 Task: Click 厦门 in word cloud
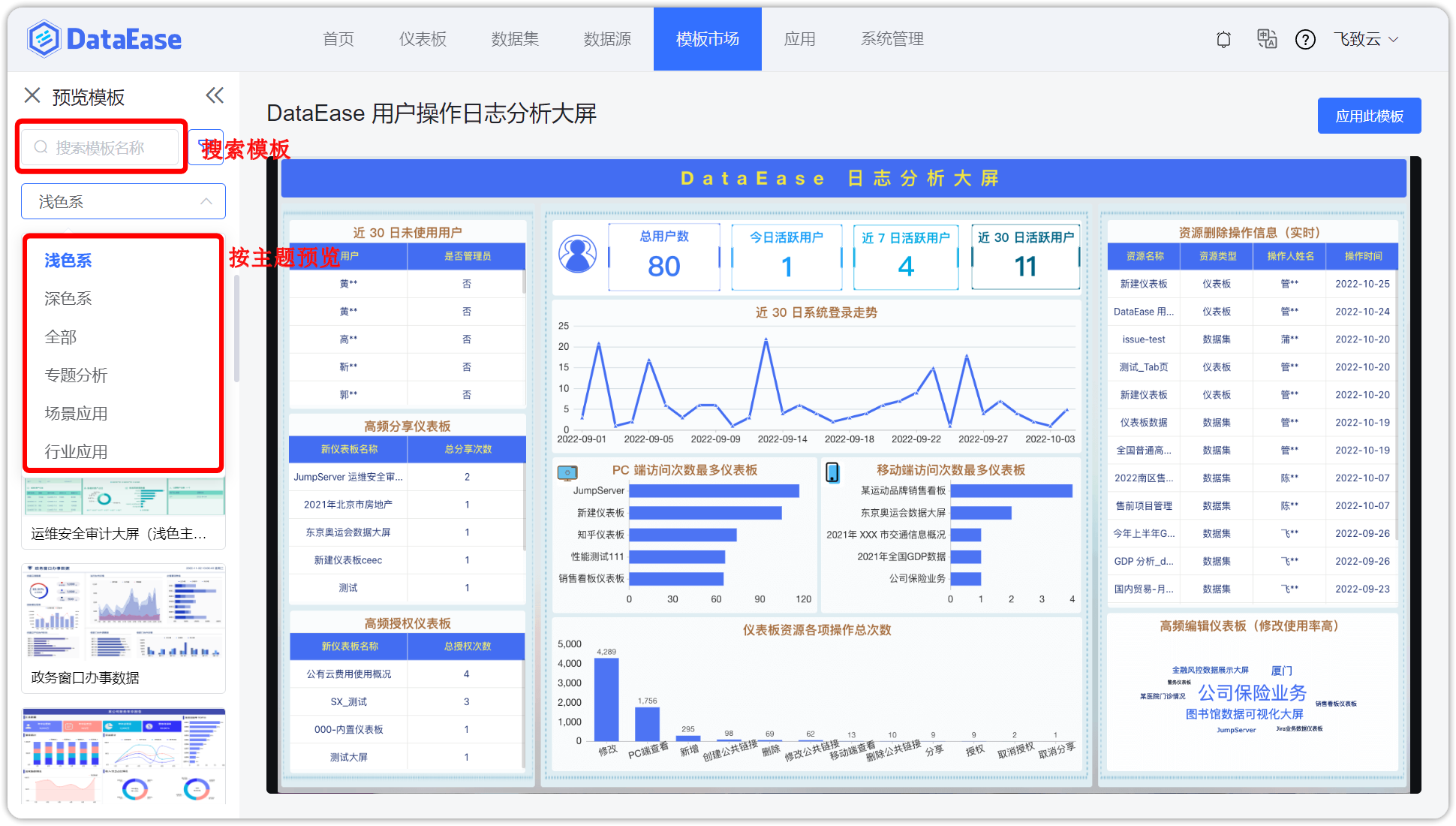pyautogui.click(x=1281, y=671)
